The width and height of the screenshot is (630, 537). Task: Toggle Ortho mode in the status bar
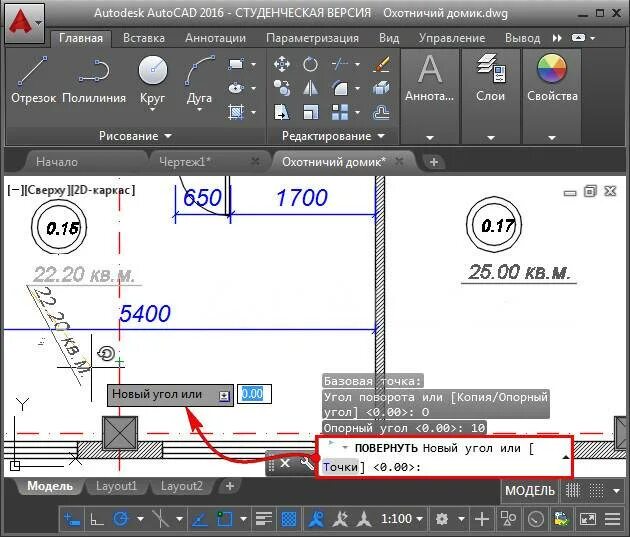pos(96,519)
